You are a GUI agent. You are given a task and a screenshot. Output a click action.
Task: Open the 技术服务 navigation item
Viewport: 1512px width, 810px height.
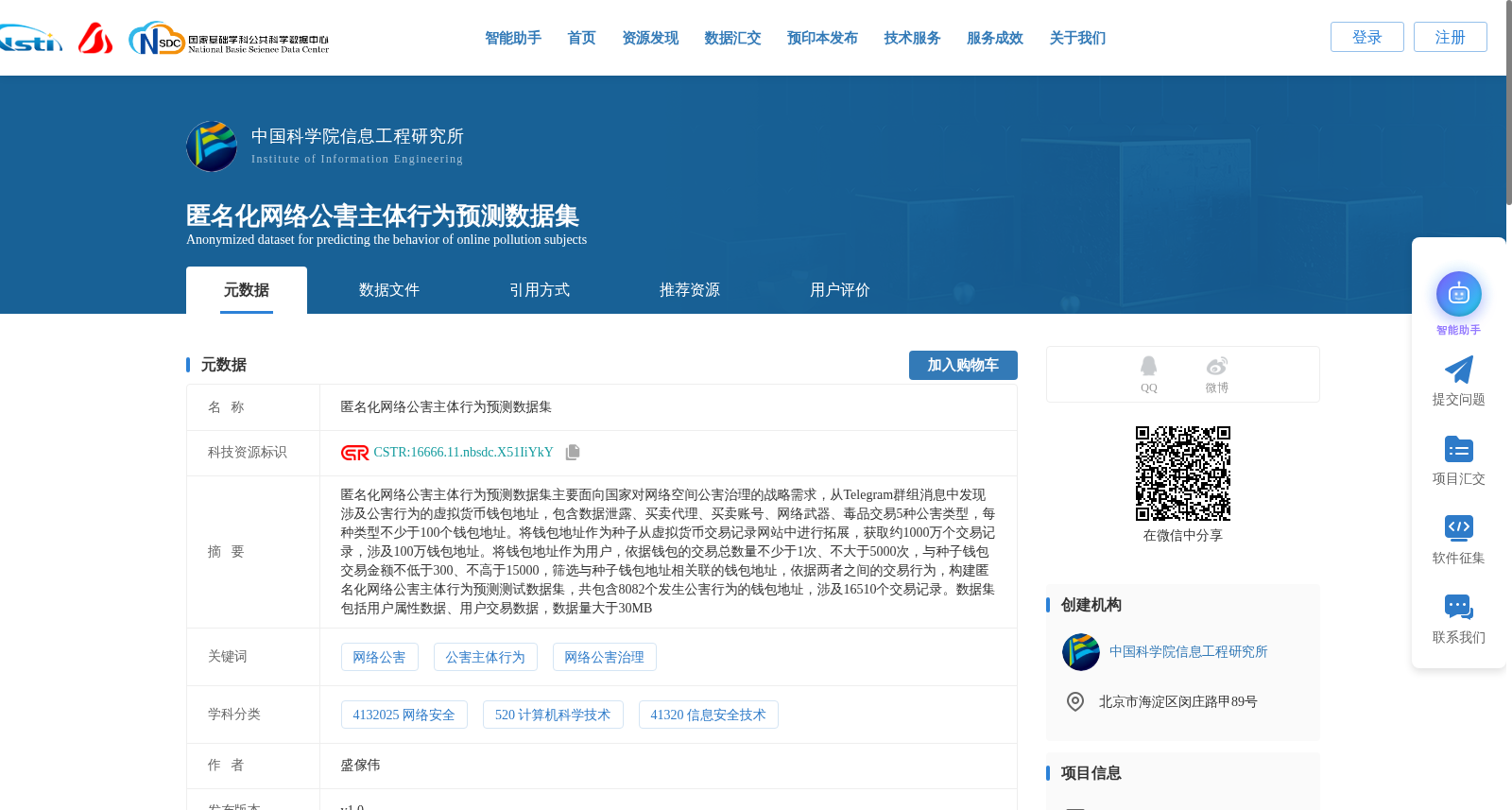(x=912, y=38)
